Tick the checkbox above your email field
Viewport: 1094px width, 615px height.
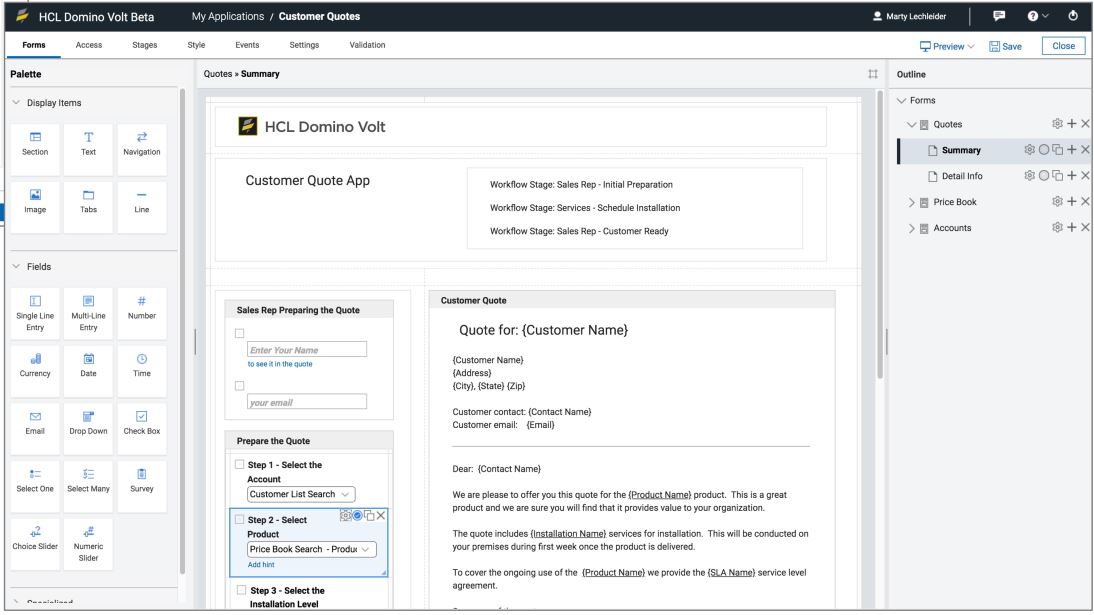pyautogui.click(x=239, y=385)
